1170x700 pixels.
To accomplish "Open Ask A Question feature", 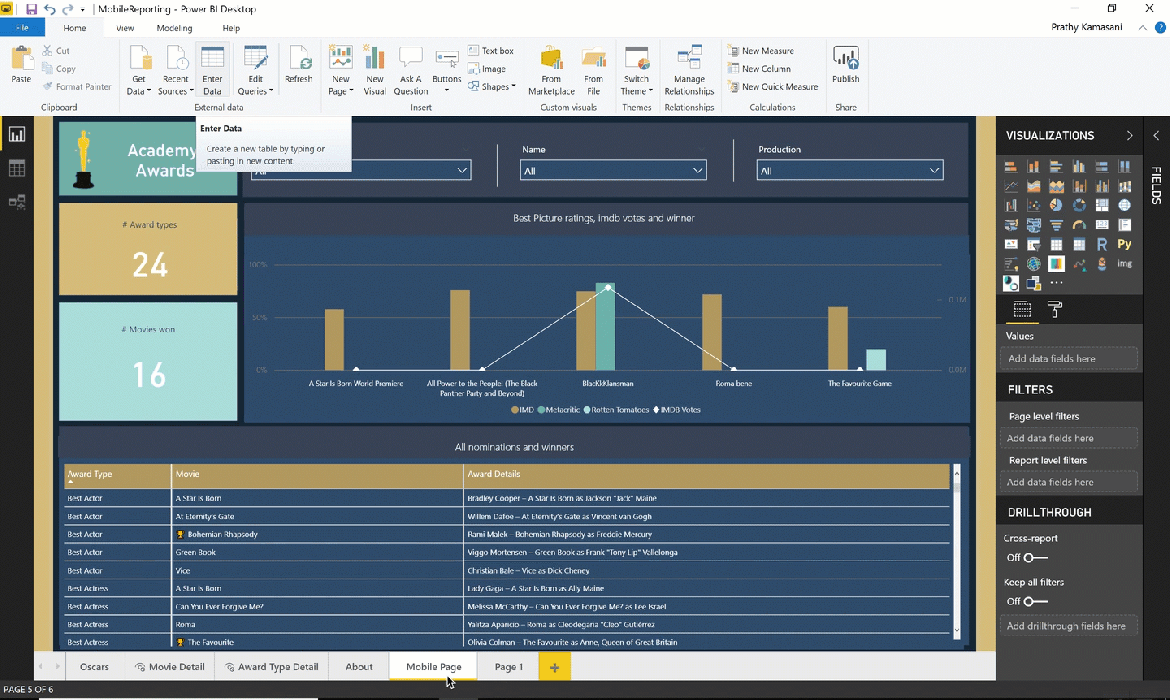I will coord(410,70).
